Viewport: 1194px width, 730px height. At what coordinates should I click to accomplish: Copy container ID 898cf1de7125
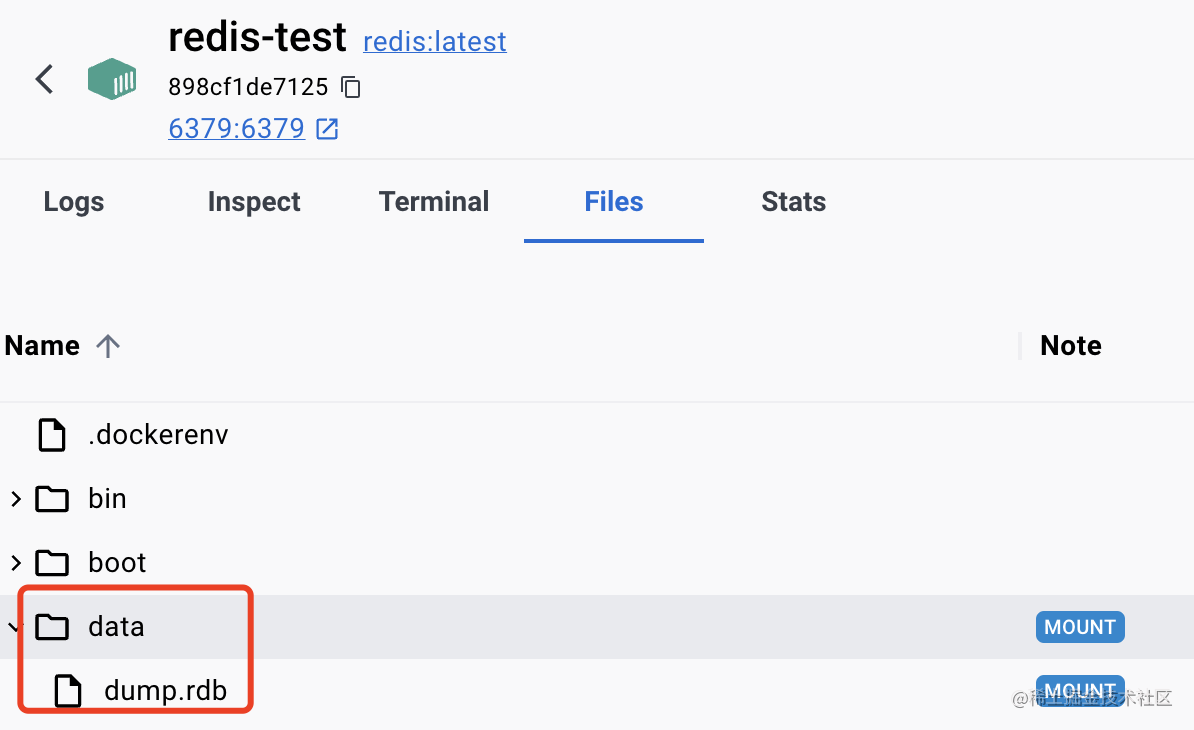351,87
